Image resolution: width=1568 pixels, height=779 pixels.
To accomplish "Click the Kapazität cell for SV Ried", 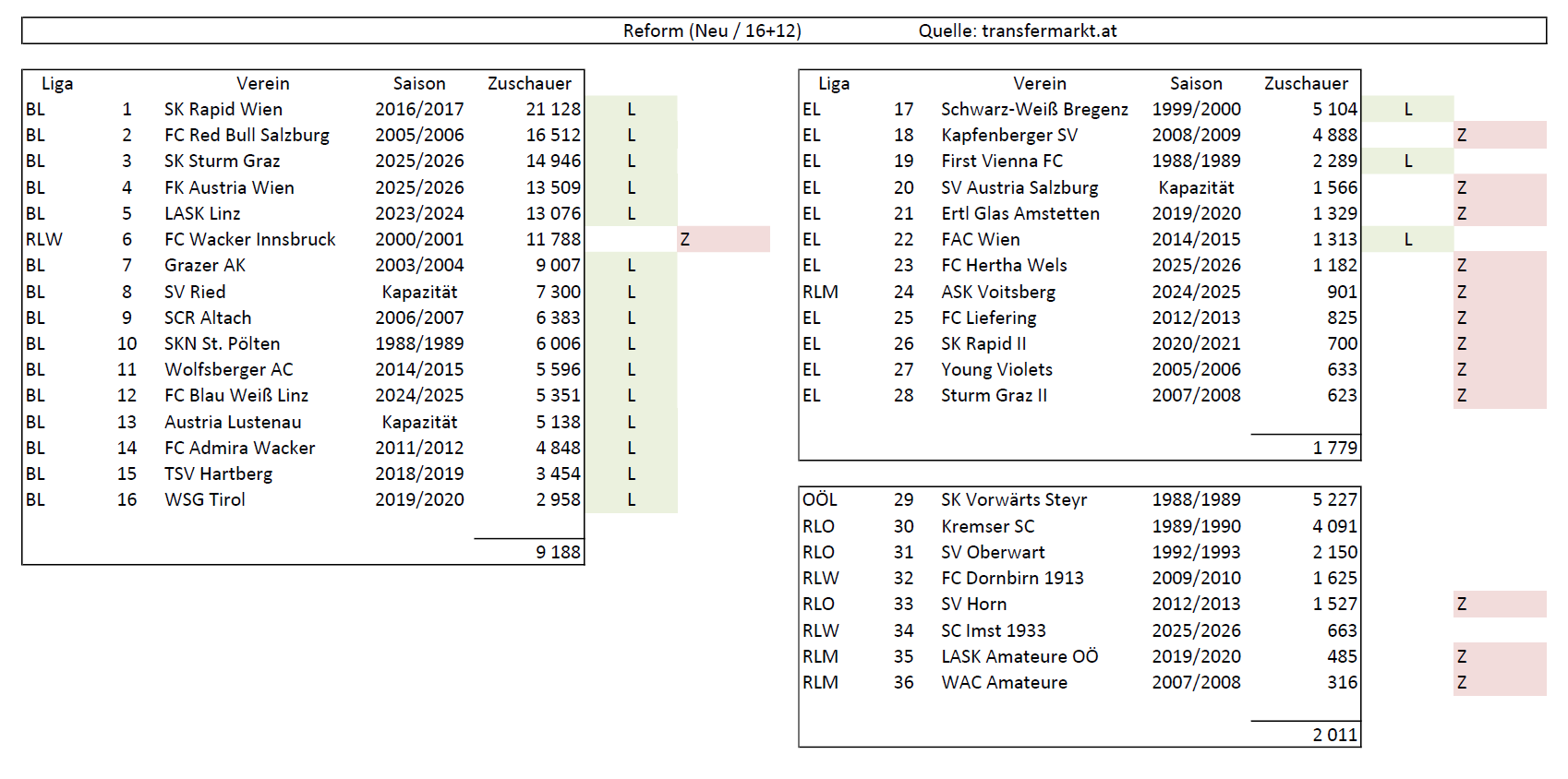I will point(419,292).
